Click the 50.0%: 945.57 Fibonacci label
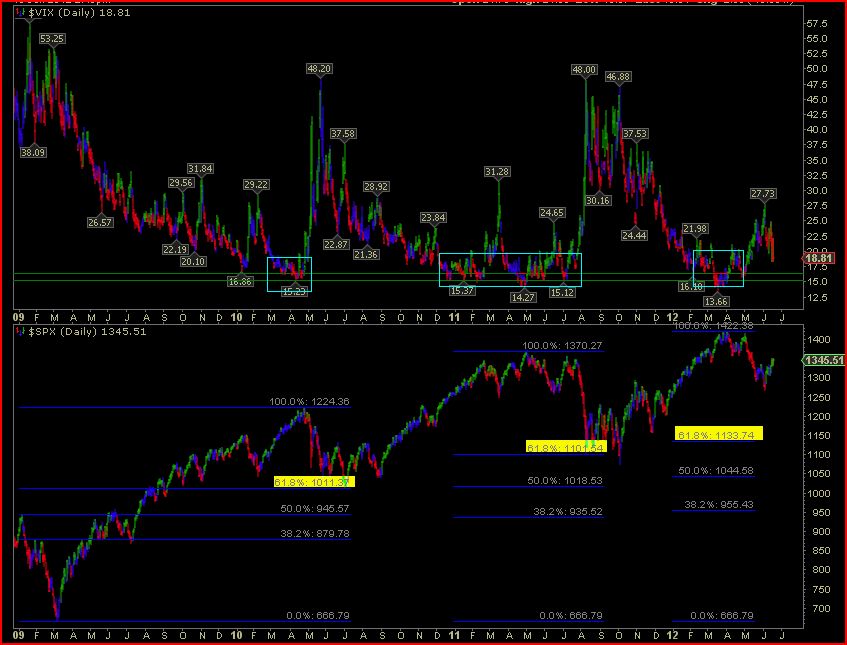 [x=315, y=509]
